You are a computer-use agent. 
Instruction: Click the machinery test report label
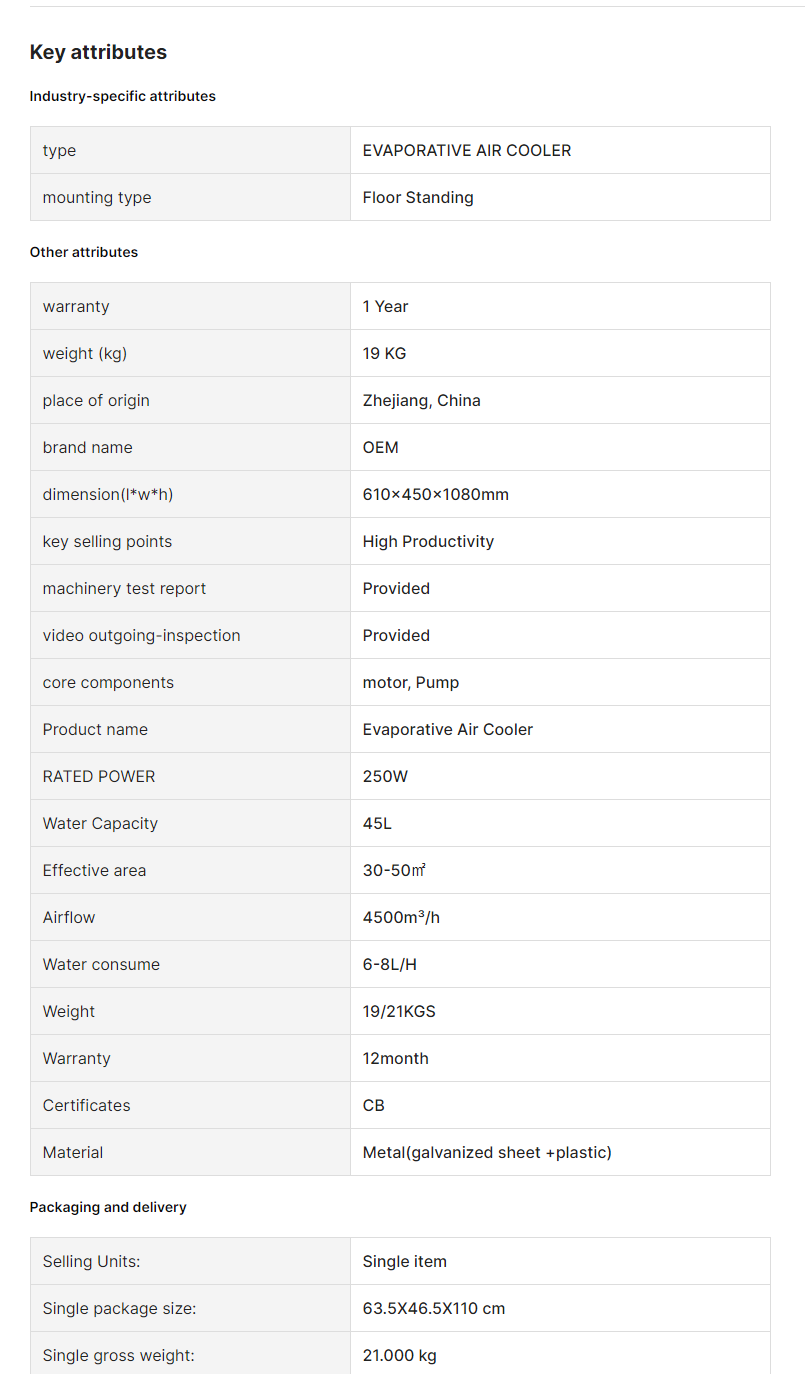coord(124,588)
